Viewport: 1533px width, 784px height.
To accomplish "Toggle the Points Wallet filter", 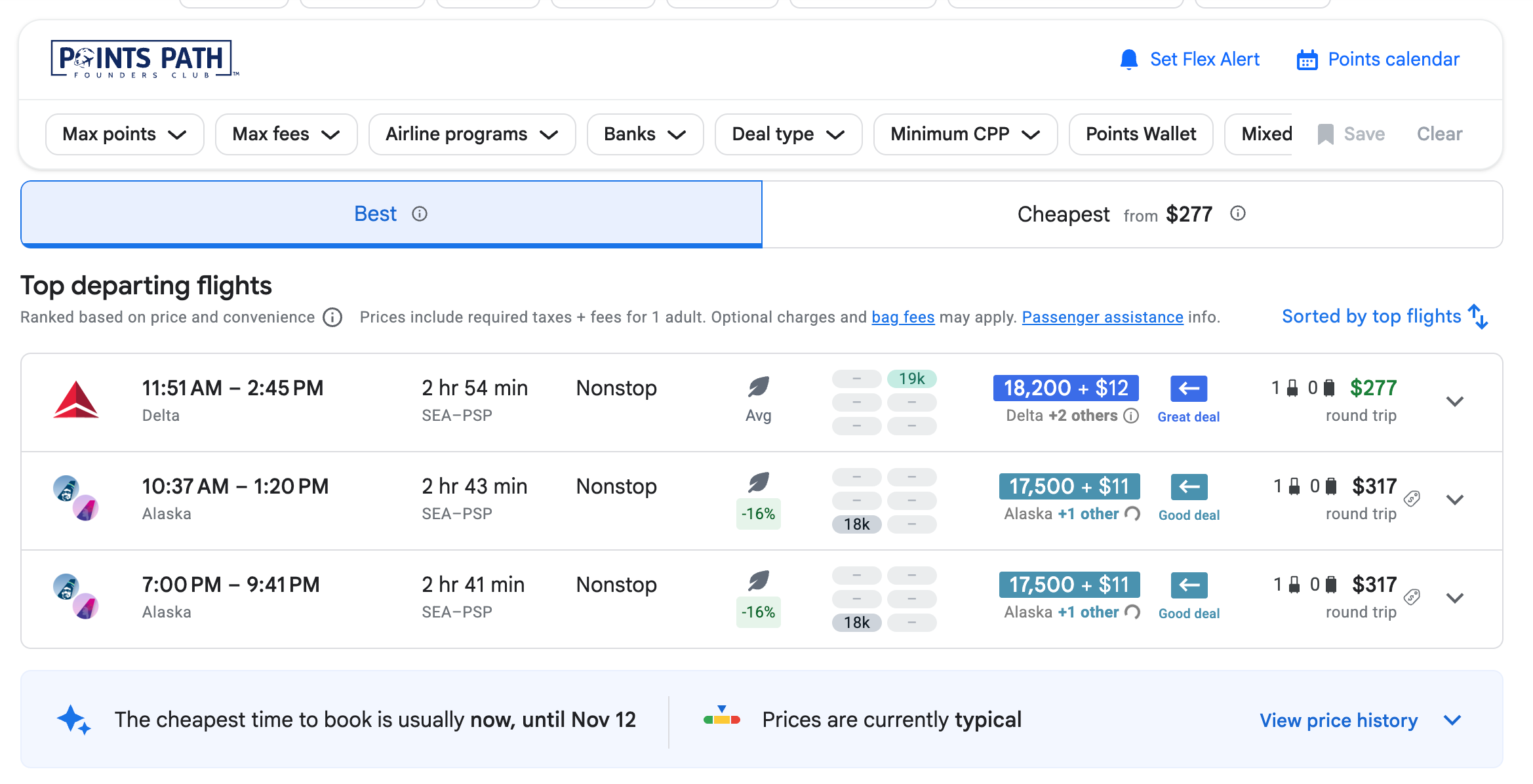I will pyautogui.click(x=1141, y=134).
